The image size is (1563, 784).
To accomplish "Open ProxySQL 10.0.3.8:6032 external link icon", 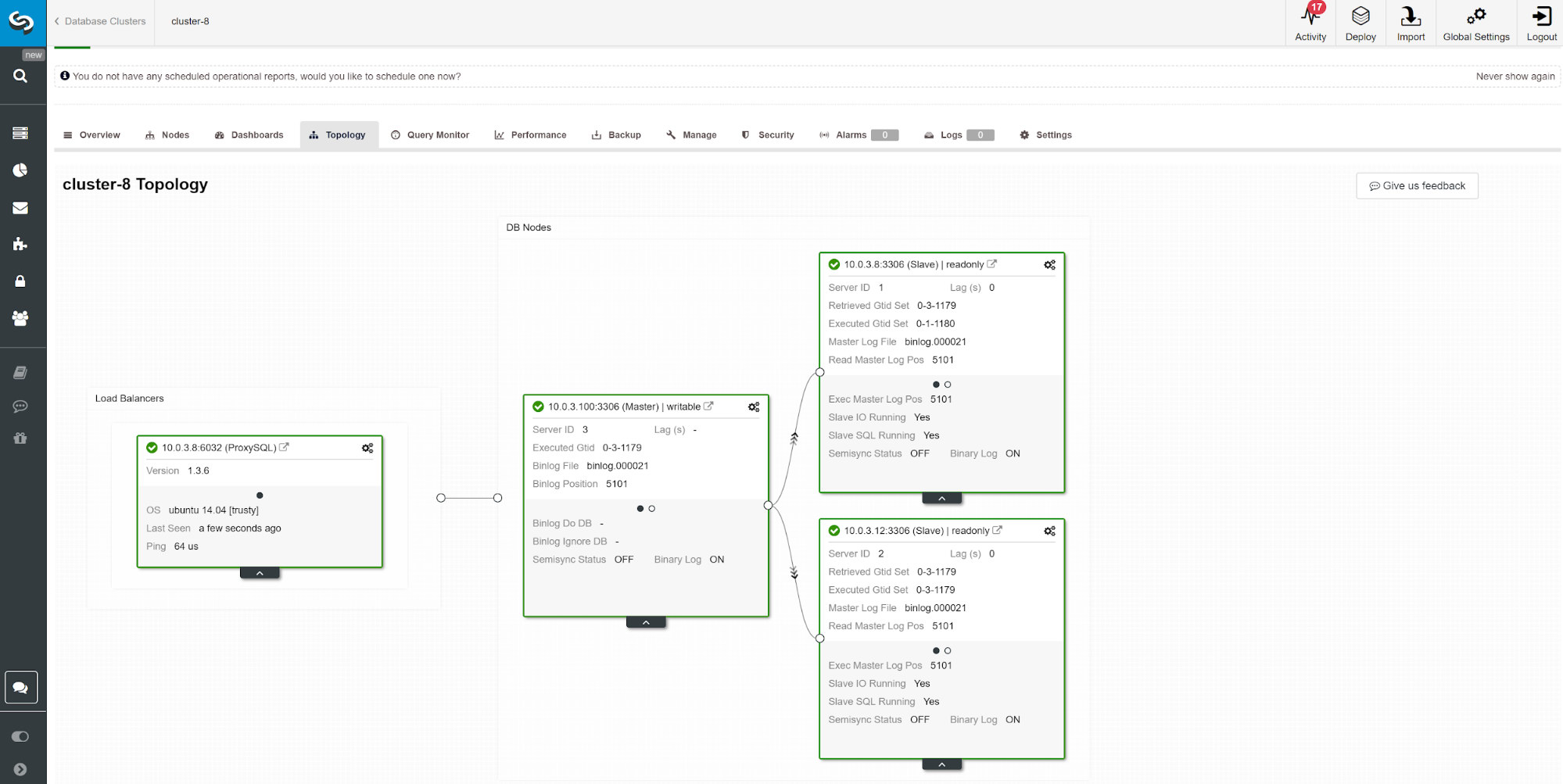I will tap(284, 447).
